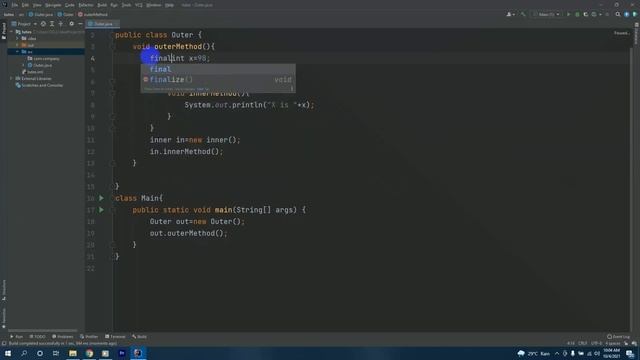Click Outer.java in the breadcrumb bar
The image size is (640, 360).
(41, 14)
